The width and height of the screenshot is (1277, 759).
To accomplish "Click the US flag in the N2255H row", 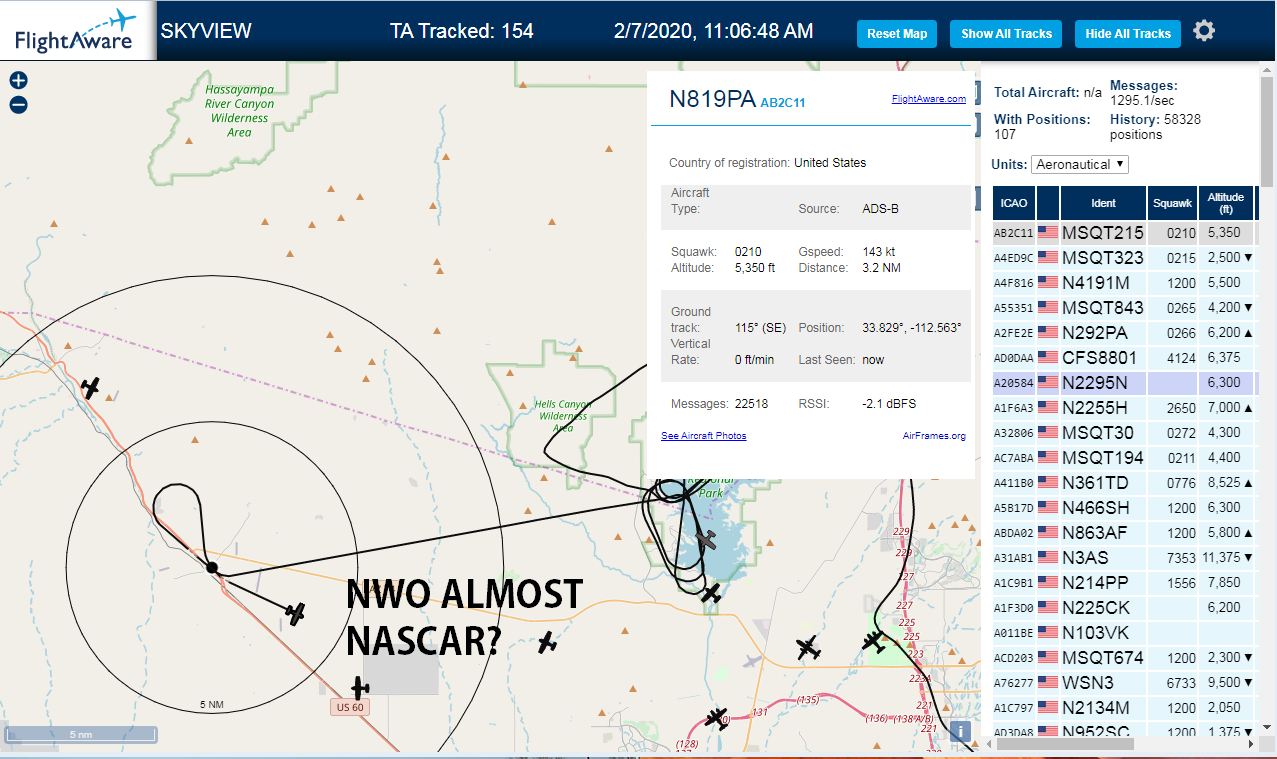I will [1048, 407].
